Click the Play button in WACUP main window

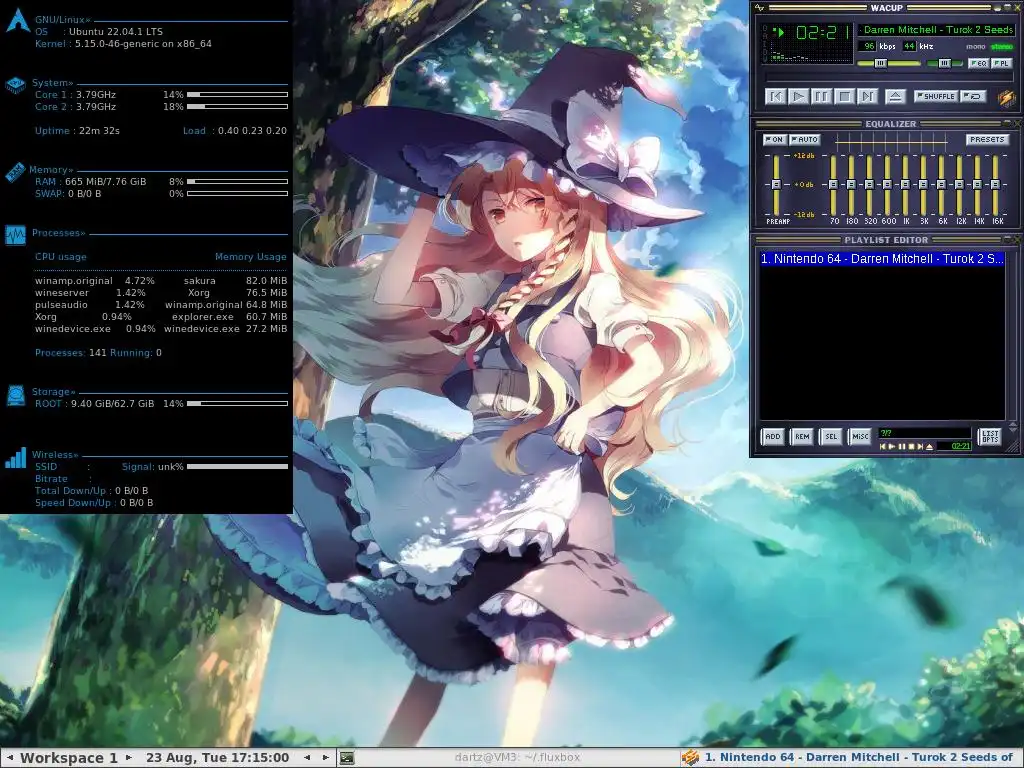coord(798,97)
